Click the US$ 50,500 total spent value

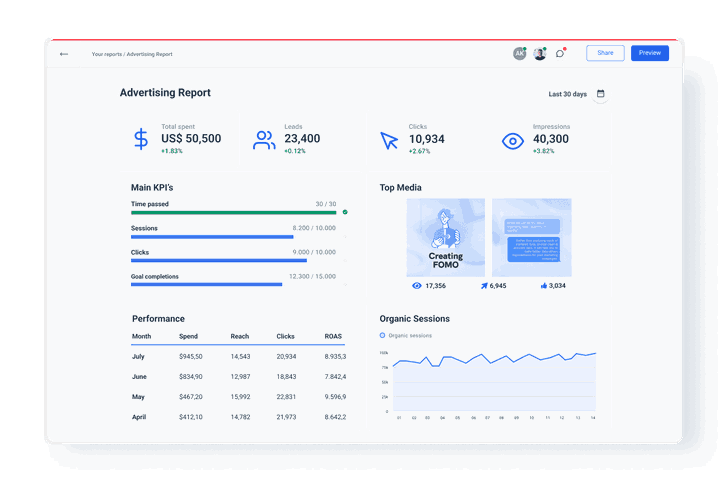pyautogui.click(x=191, y=138)
